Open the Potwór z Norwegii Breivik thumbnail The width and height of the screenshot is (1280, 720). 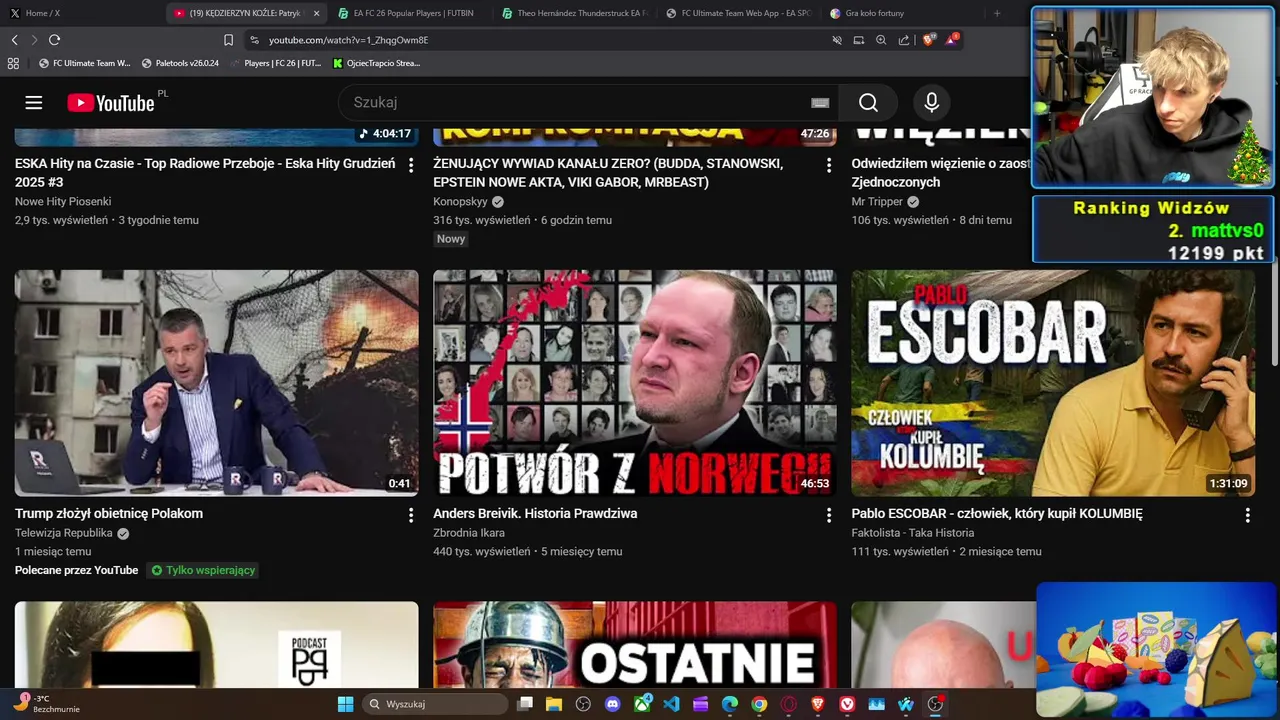[635, 383]
